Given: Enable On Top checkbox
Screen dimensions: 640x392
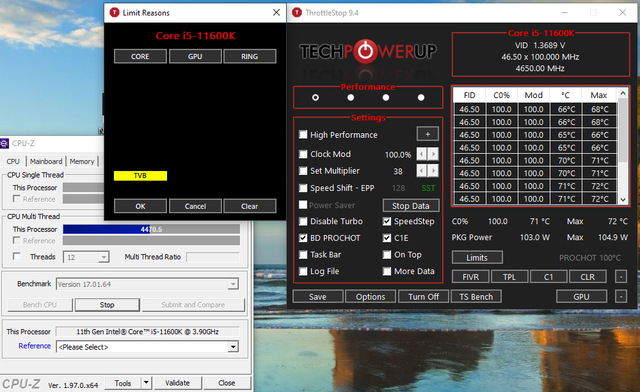Looking at the screenshot, I should 387,255.
